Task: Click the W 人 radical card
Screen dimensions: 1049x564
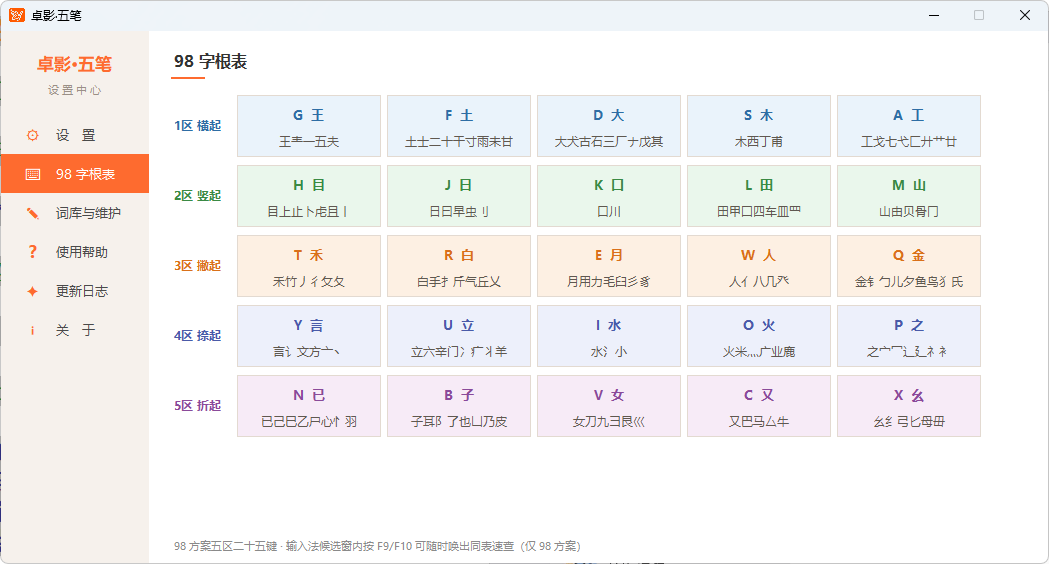Action: coord(759,266)
